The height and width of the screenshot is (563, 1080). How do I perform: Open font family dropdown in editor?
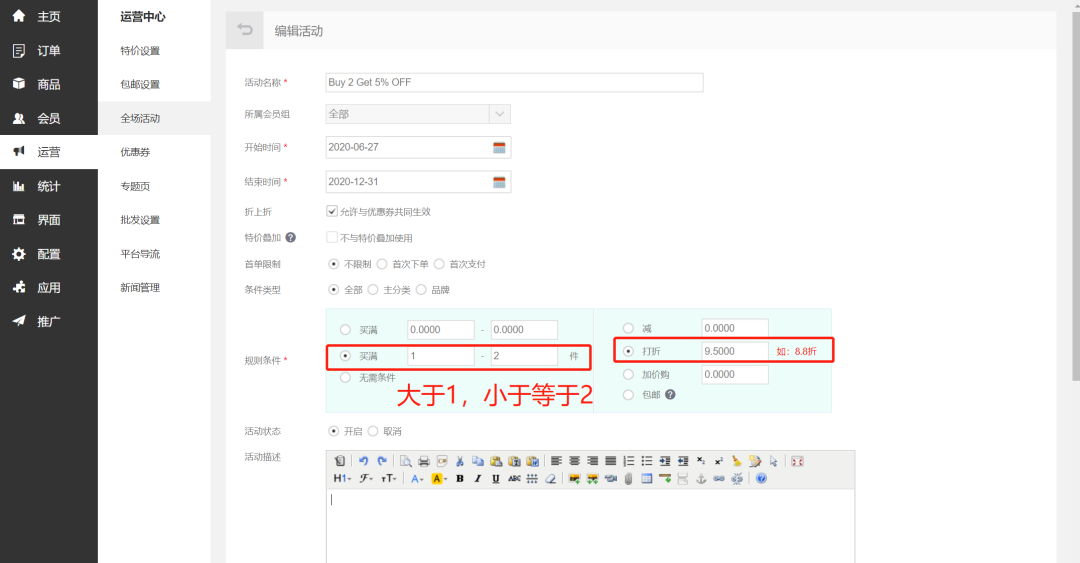click(366, 478)
